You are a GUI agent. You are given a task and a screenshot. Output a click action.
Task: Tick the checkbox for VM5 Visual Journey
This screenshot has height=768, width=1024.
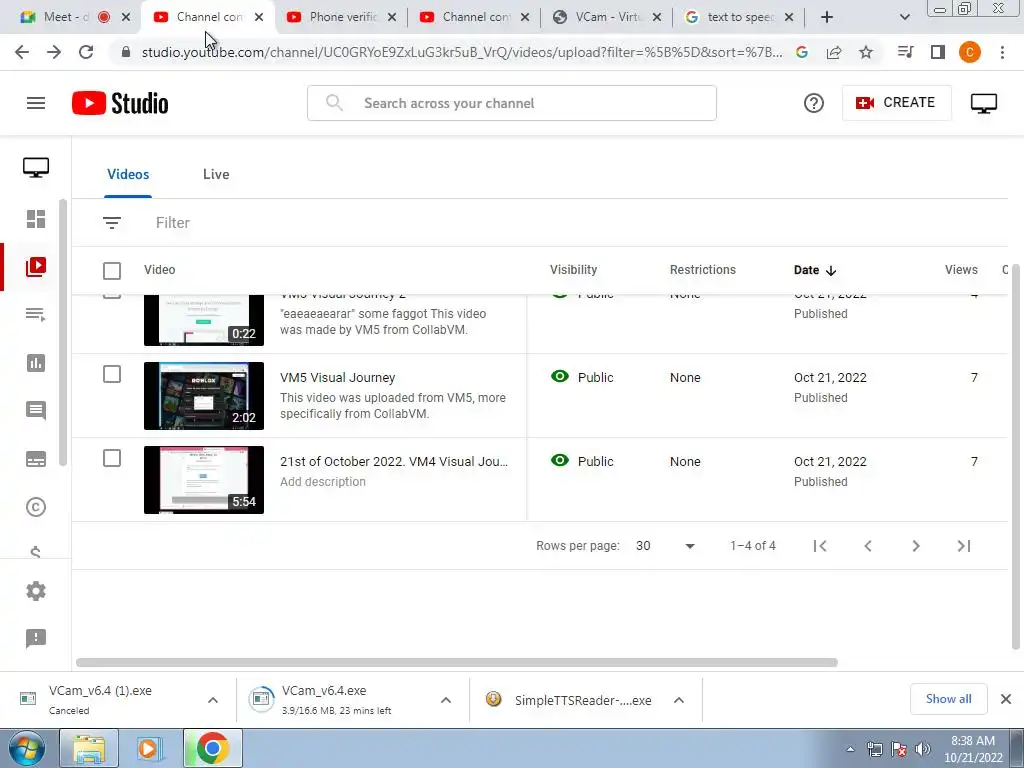point(112,374)
